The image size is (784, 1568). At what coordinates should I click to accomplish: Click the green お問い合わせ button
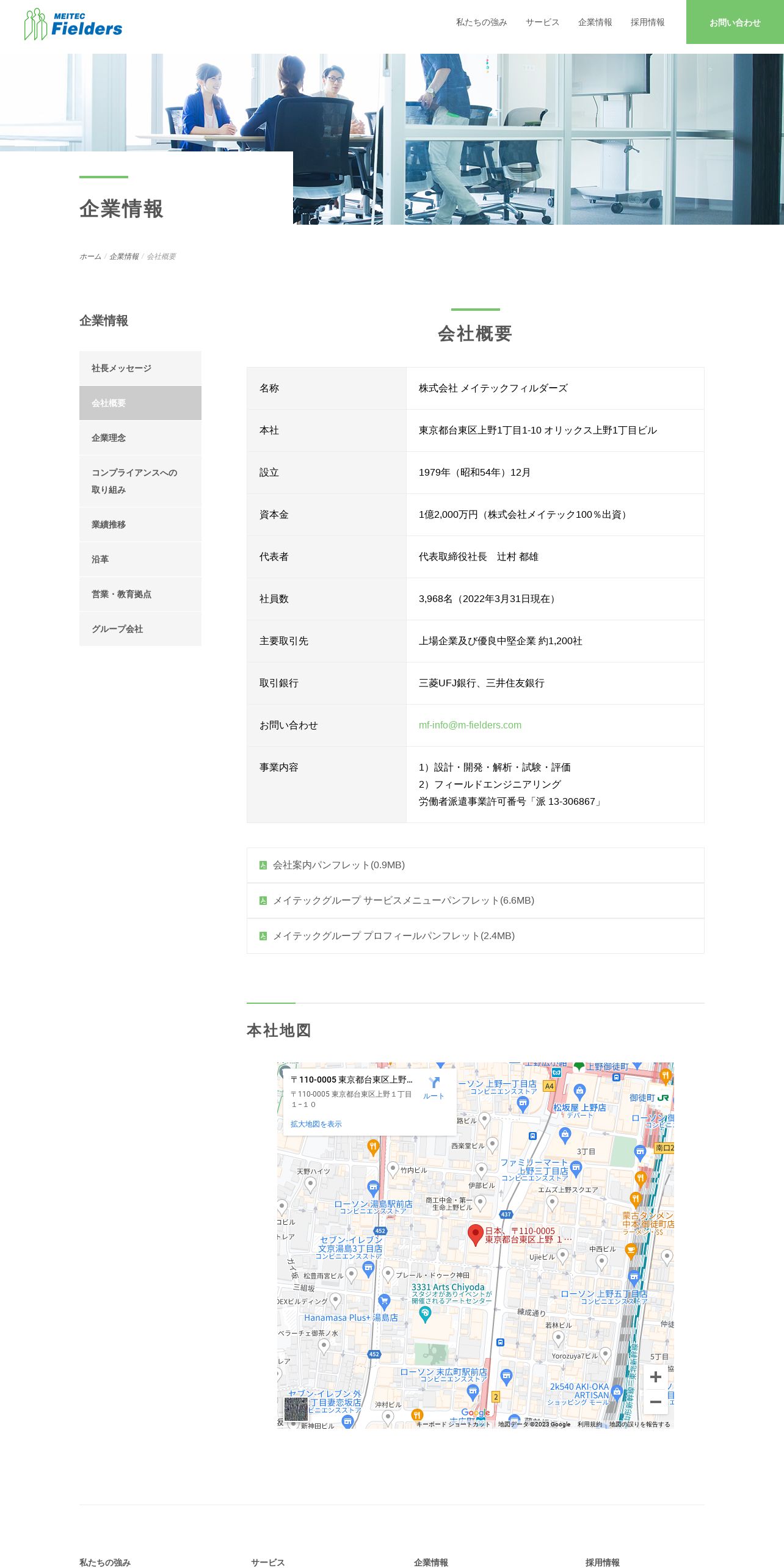click(735, 22)
